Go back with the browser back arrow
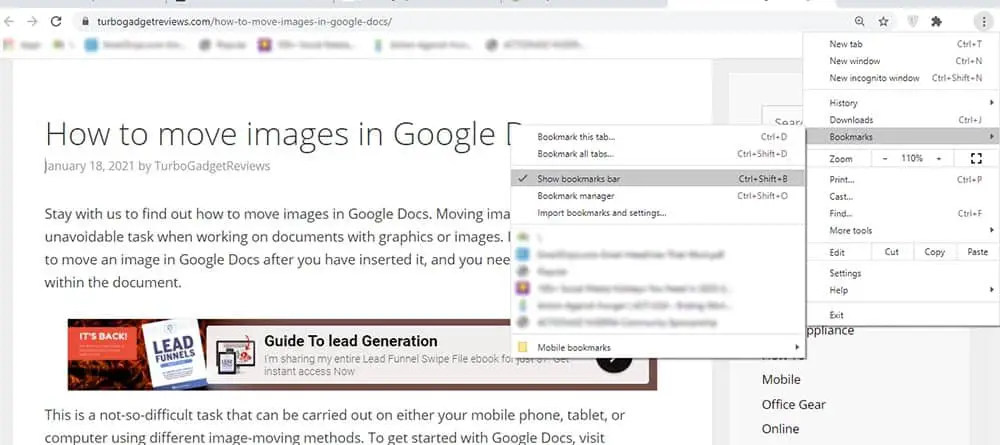Image resolution: width=1000 pixels, height=445 pixels. (x=9, y=22)
